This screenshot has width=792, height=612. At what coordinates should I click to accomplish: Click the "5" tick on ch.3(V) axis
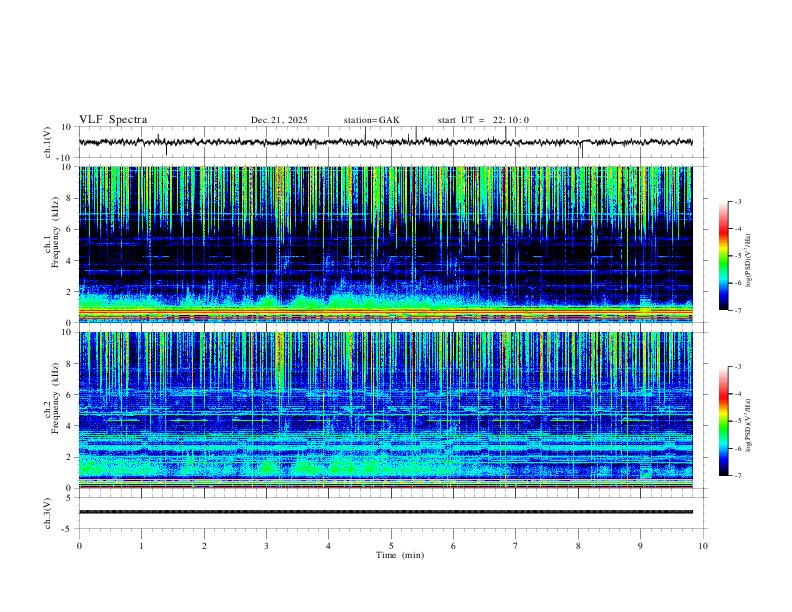click(x=70, y=498)
